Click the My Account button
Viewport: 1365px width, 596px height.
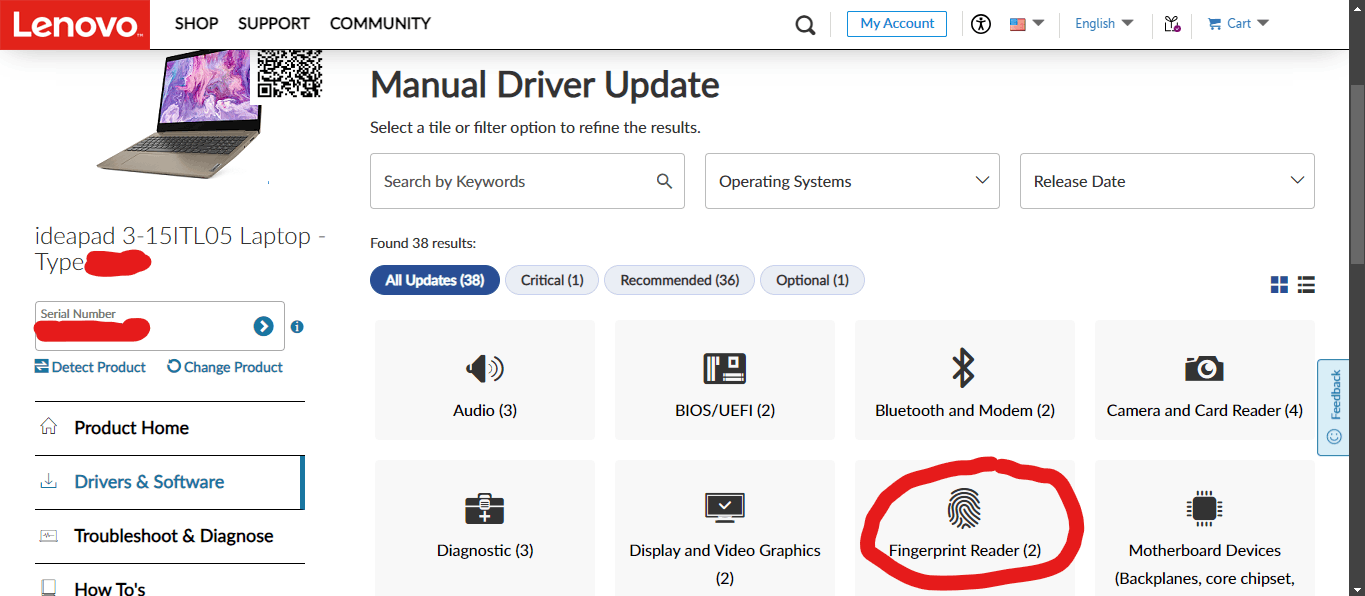pyautogui.click(x=897, y=24)
